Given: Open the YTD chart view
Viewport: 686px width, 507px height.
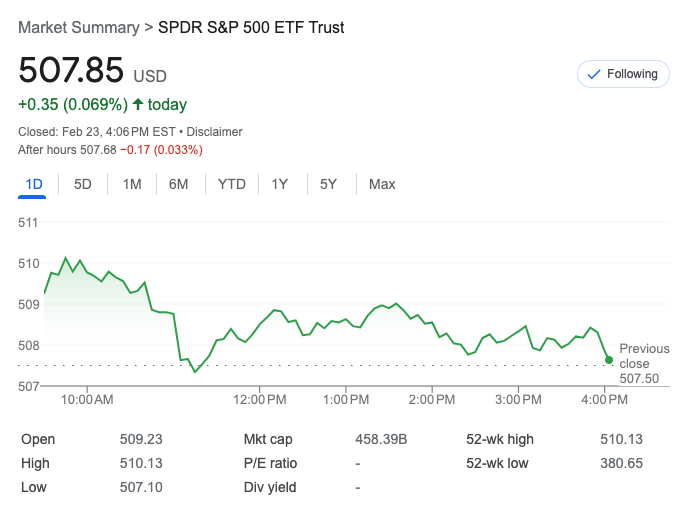Looking at the screenshot, I should 232,184.
